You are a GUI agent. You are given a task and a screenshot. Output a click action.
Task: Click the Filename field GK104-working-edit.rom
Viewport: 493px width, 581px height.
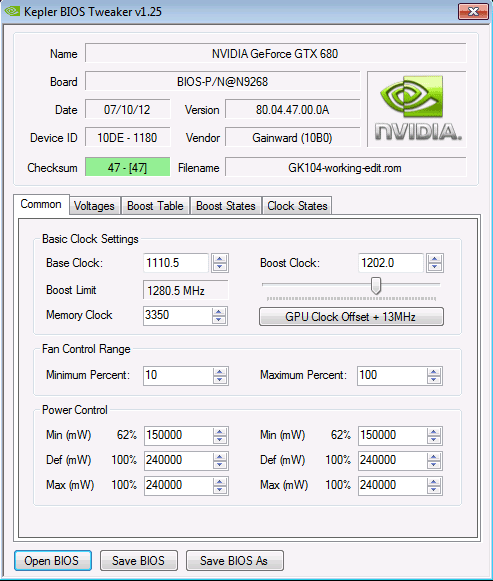[345, 167]
